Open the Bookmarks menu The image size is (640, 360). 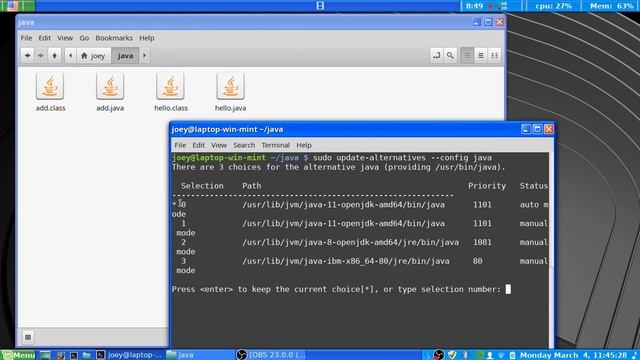pos(114,38)
